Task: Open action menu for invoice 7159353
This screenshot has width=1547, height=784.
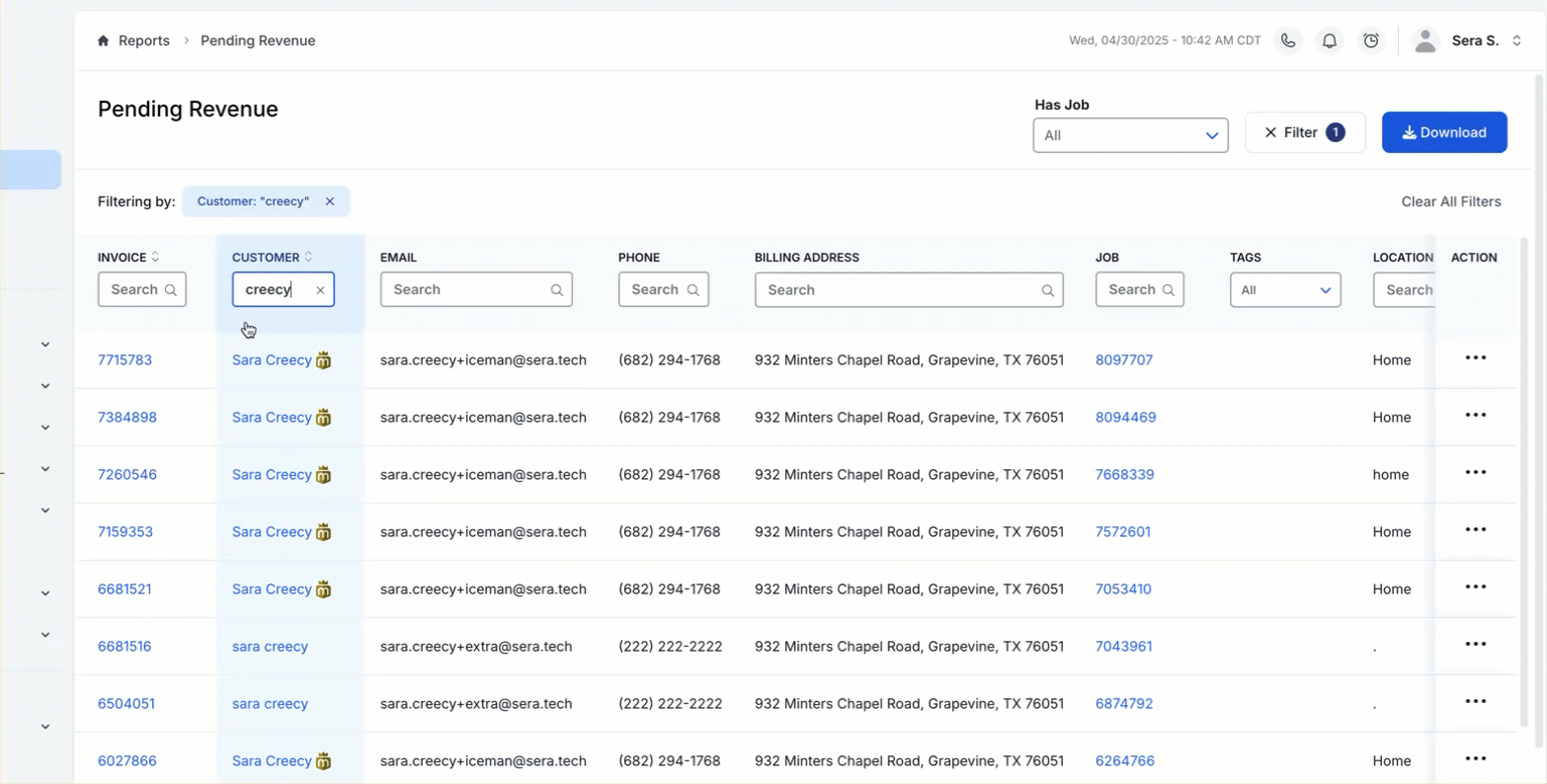Action: [1476, 529]
